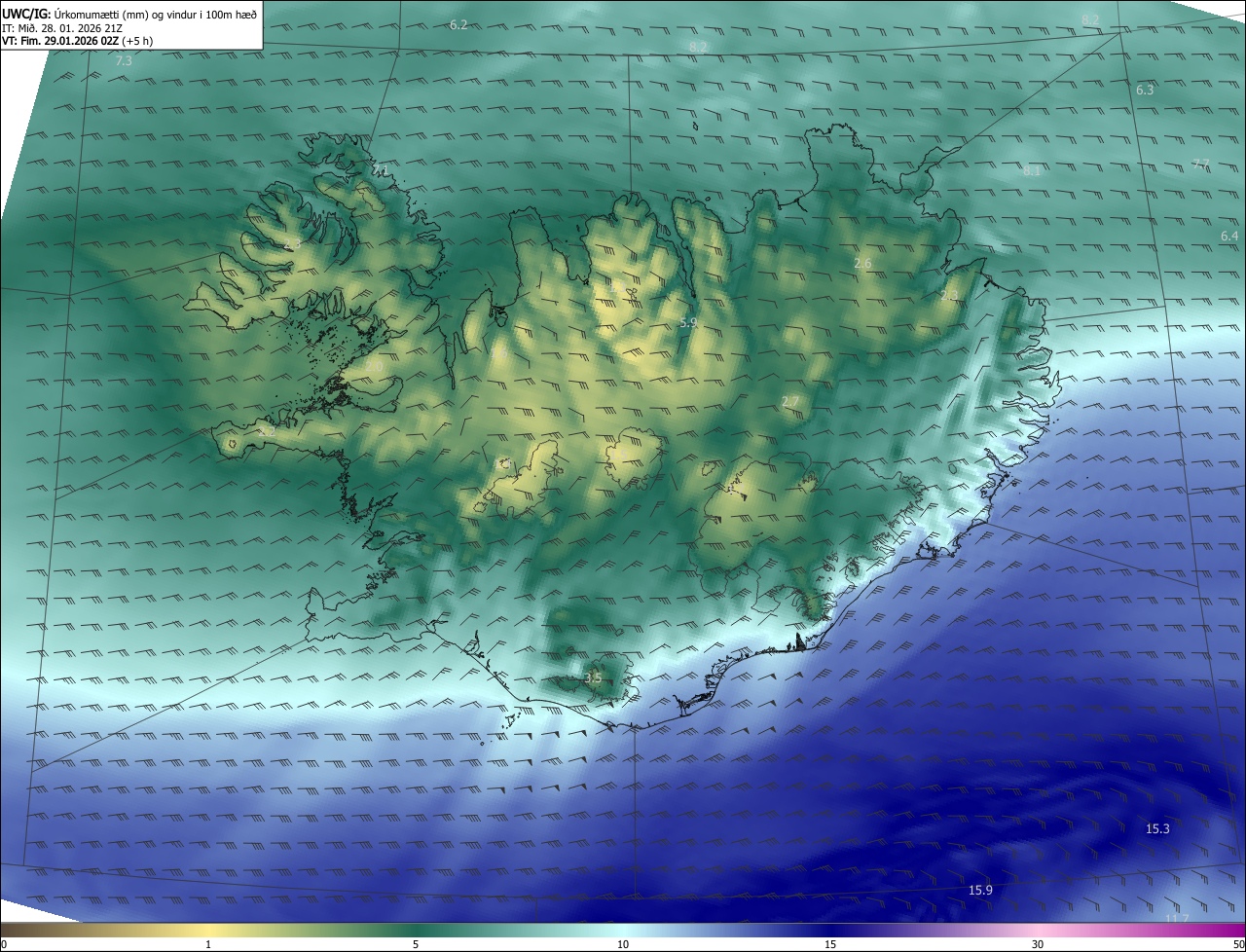The width and height of the screenshot is (1246, 952).
Task: Click the map value label '7.7'
Action: point(1200,164)
